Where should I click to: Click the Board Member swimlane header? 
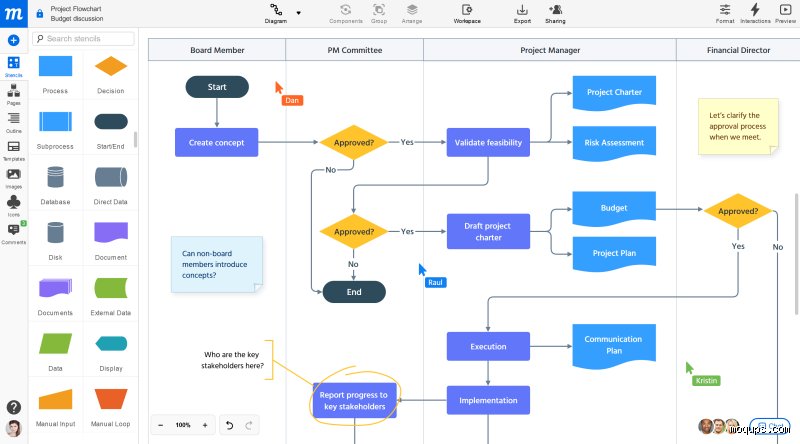click(217, 50)
